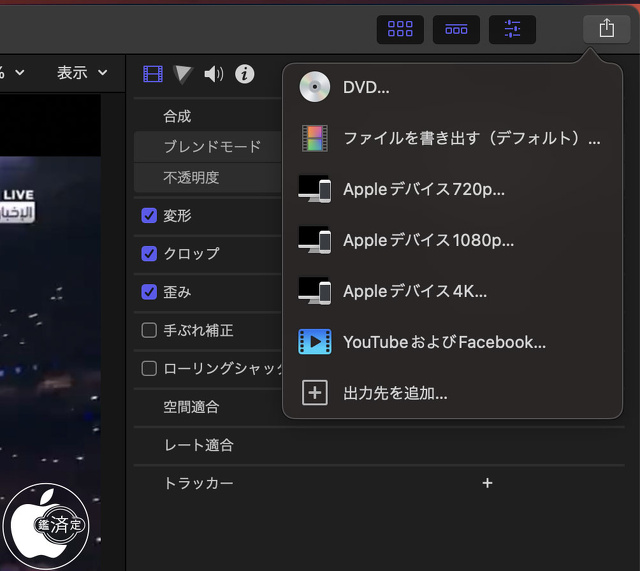This screenshot has height=571, width=640.
Task: Toggle the browser panel grid icon
Action: tap(400, 29)
